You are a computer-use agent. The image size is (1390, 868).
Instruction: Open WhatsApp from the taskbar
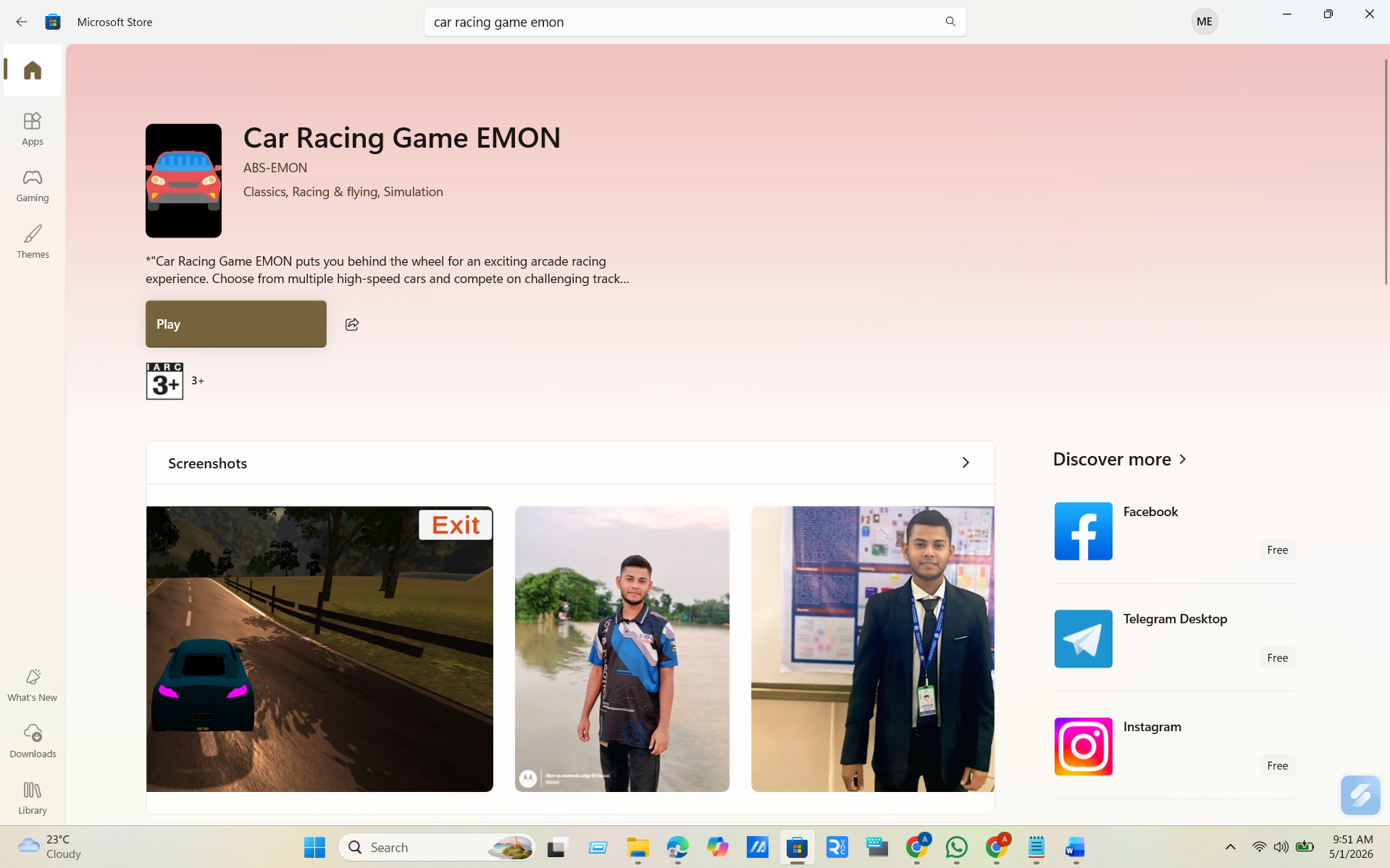(957, 847)
